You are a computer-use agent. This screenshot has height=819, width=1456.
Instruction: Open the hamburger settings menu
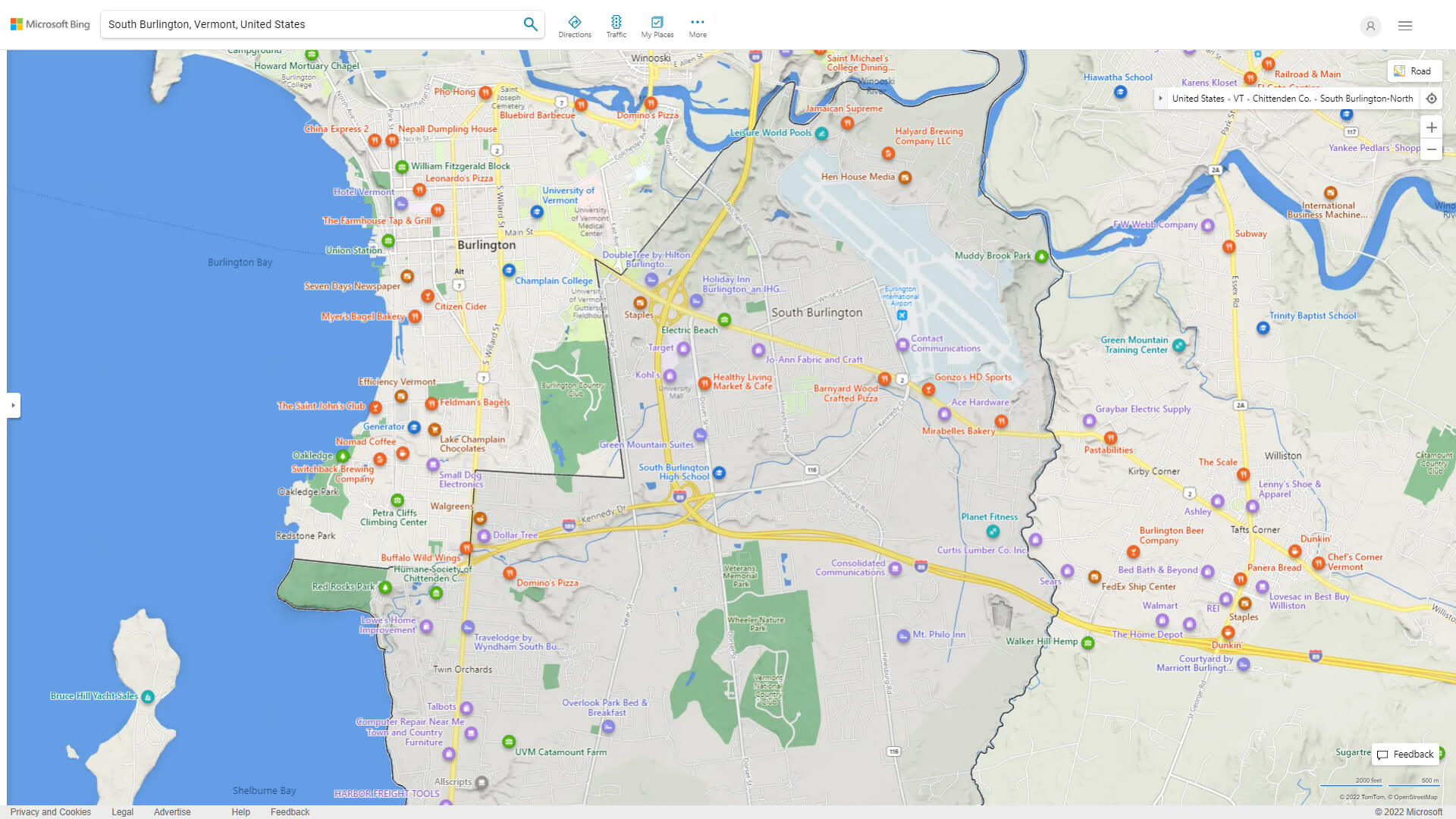coord(1404,26)
